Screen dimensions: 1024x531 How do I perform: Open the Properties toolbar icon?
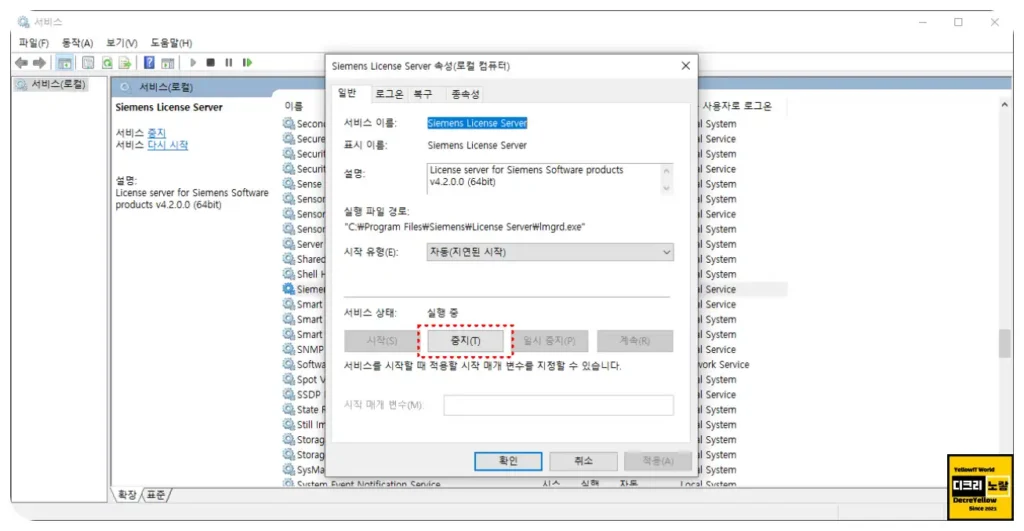(88, 63)
